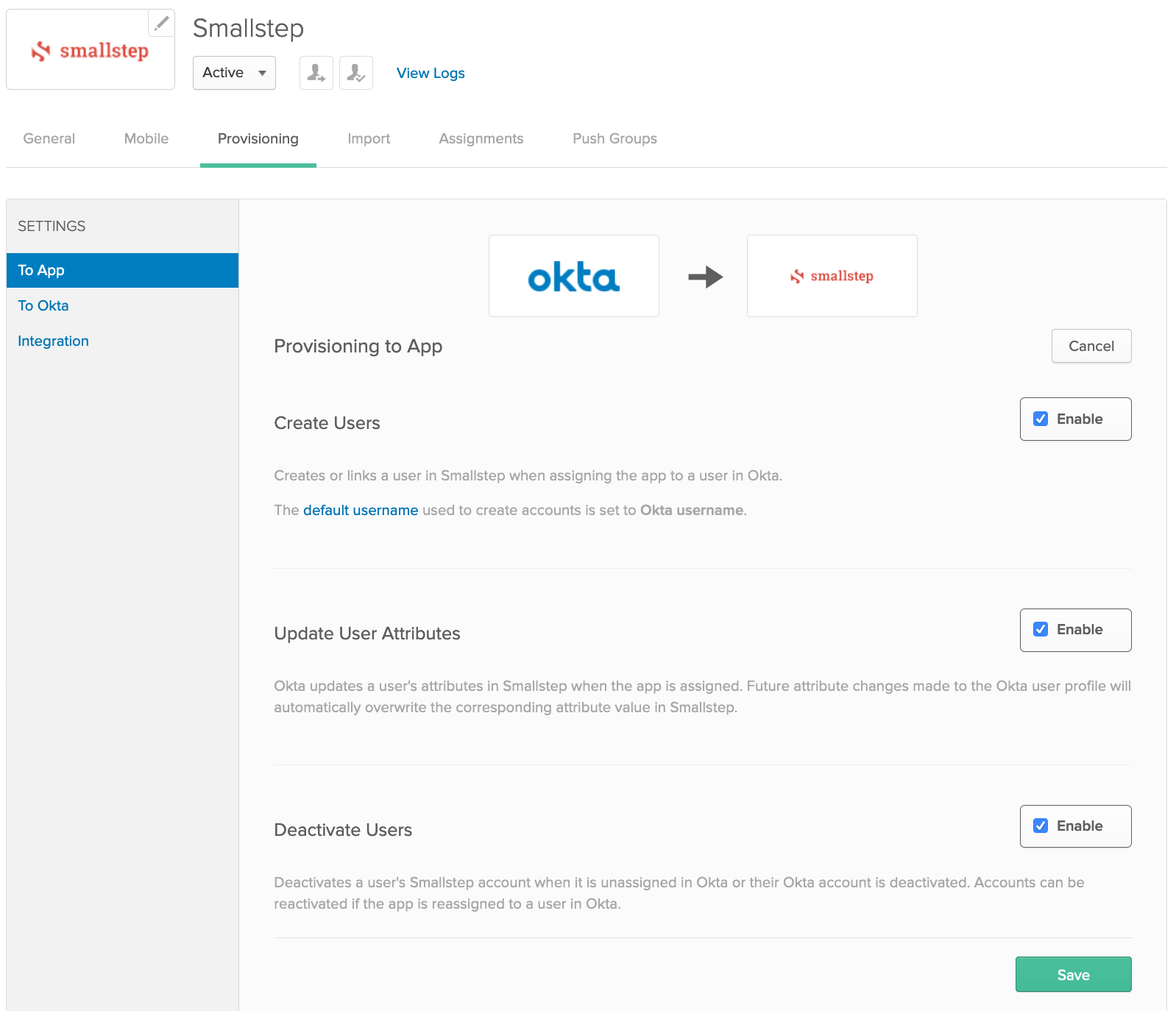
Task: Disable the Deactivate Users checkbox
Action: click(1041, 826)
